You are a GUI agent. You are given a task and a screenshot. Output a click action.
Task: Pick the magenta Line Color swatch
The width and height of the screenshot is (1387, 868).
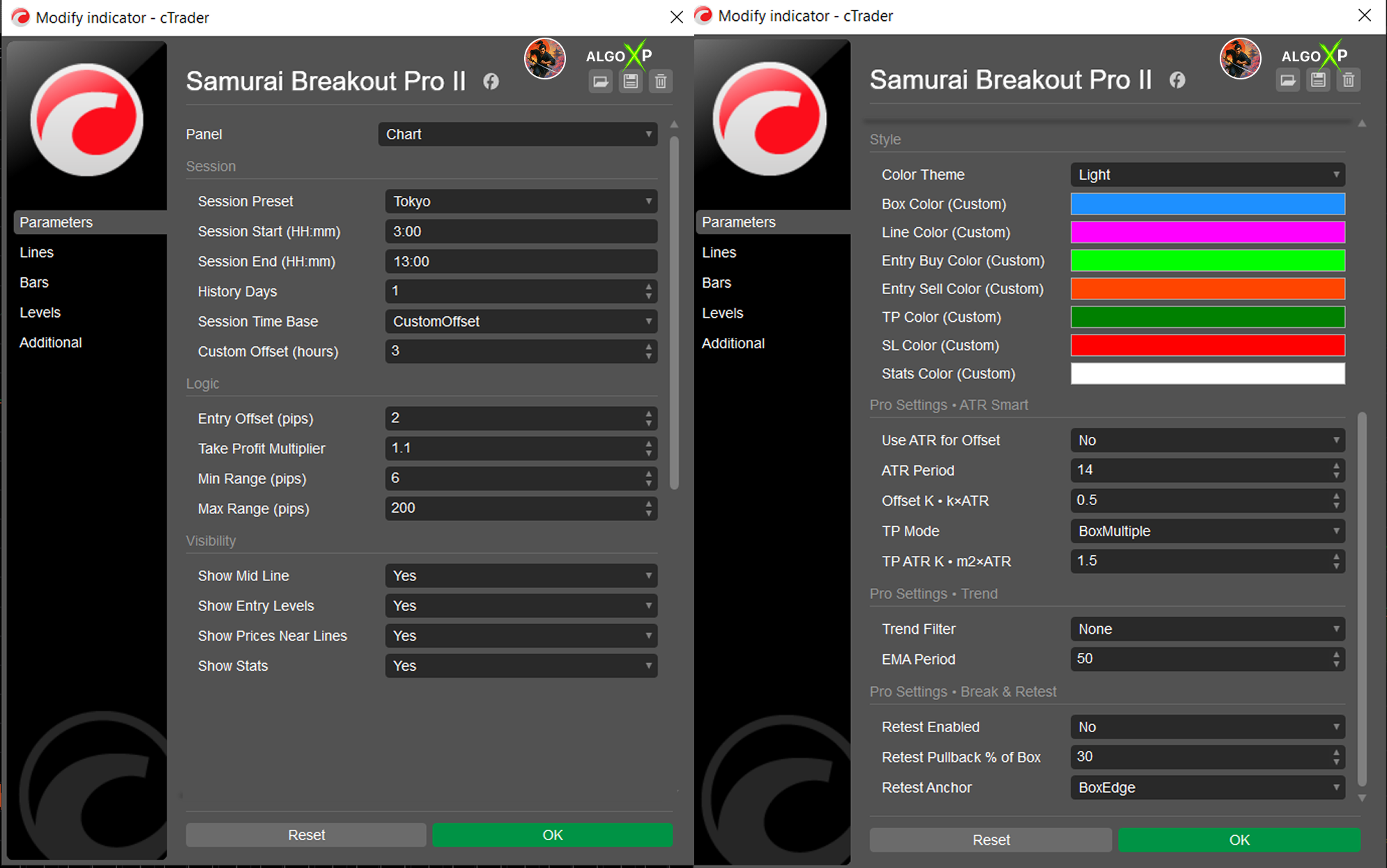pos(1208,232)
